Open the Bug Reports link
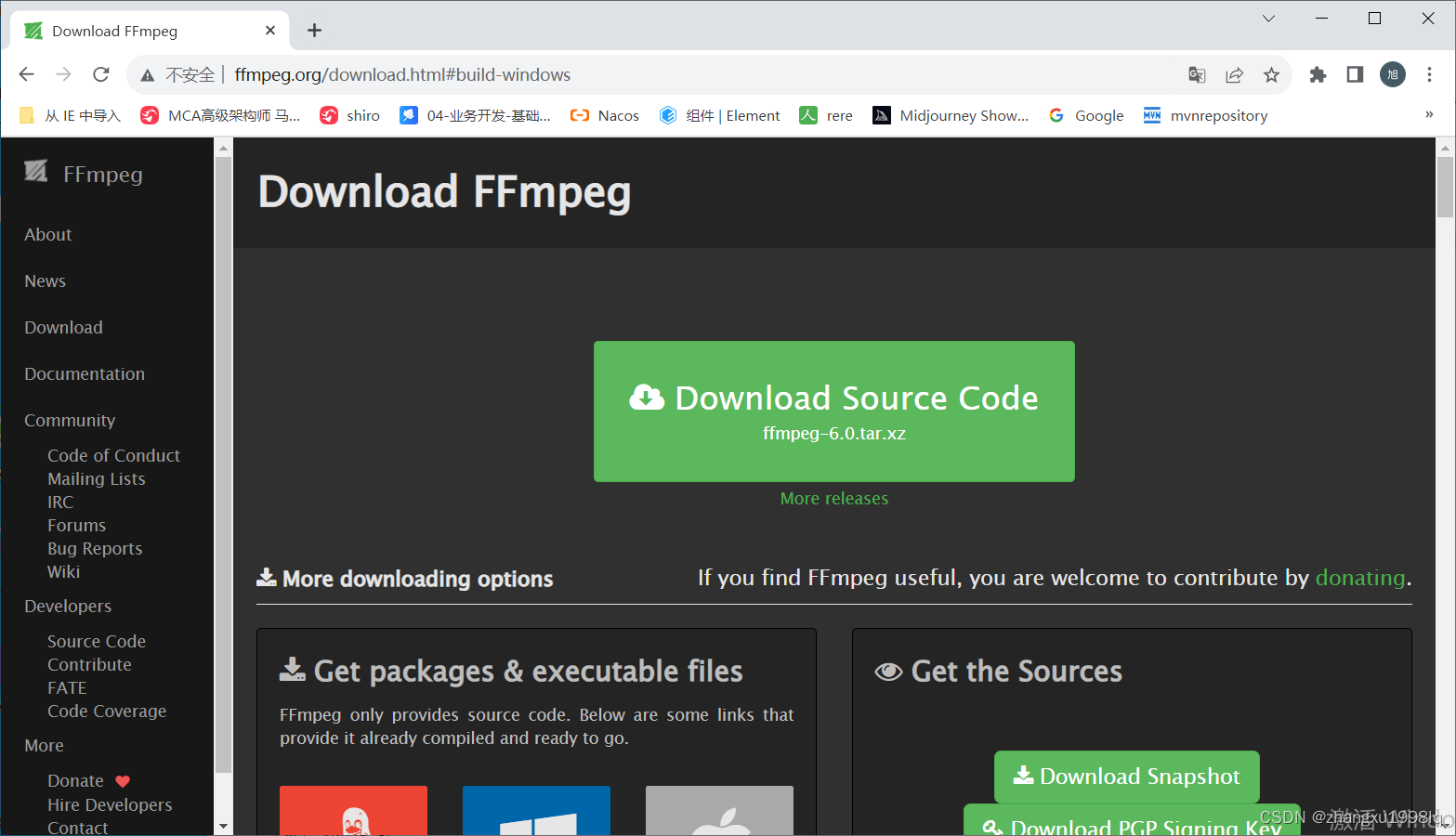 click(x=95, y=549)
